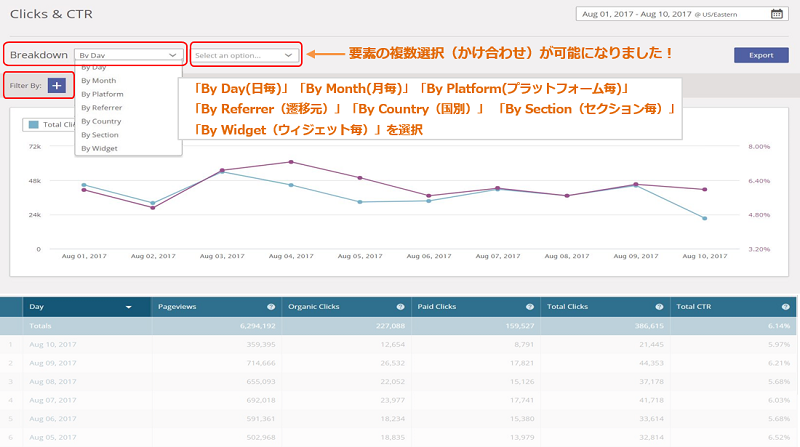Click the Total Clicks legend color swatch
The image size is (800, 447).
coord(33,125)
